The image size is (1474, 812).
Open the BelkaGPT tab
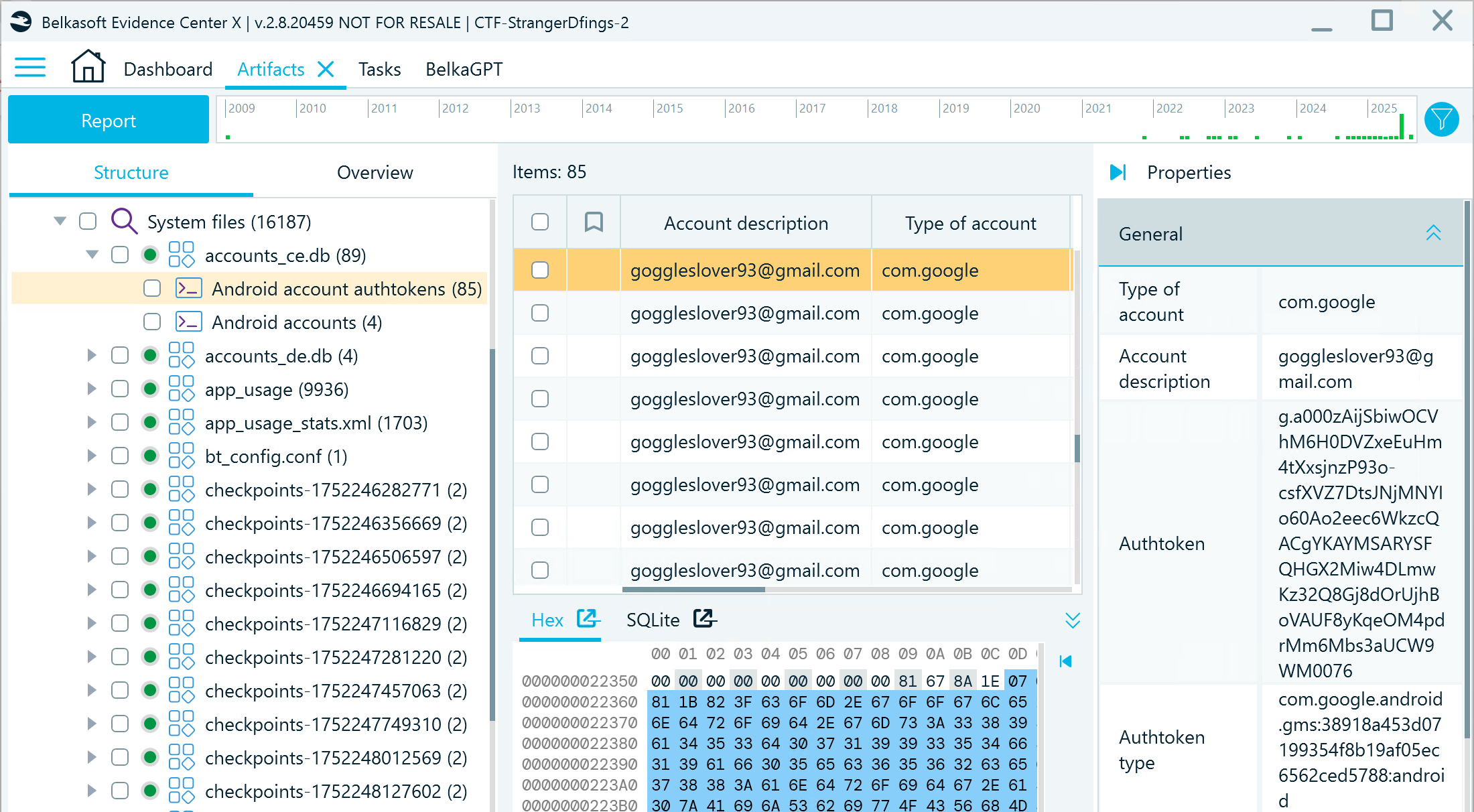tap(464, 69)
